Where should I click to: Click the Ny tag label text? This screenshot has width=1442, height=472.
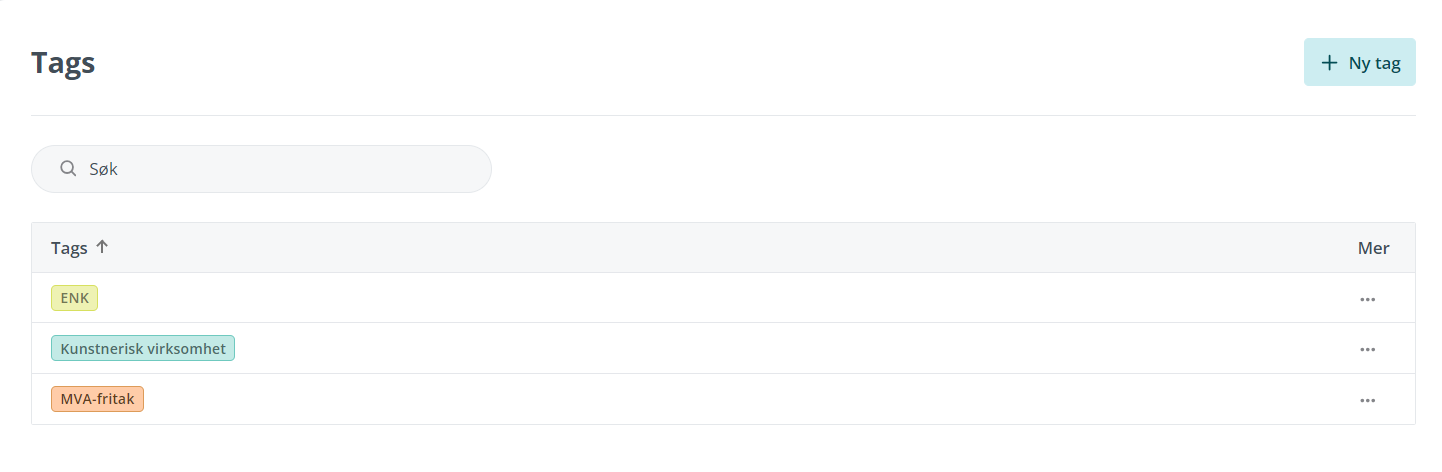pos(1374,62)
